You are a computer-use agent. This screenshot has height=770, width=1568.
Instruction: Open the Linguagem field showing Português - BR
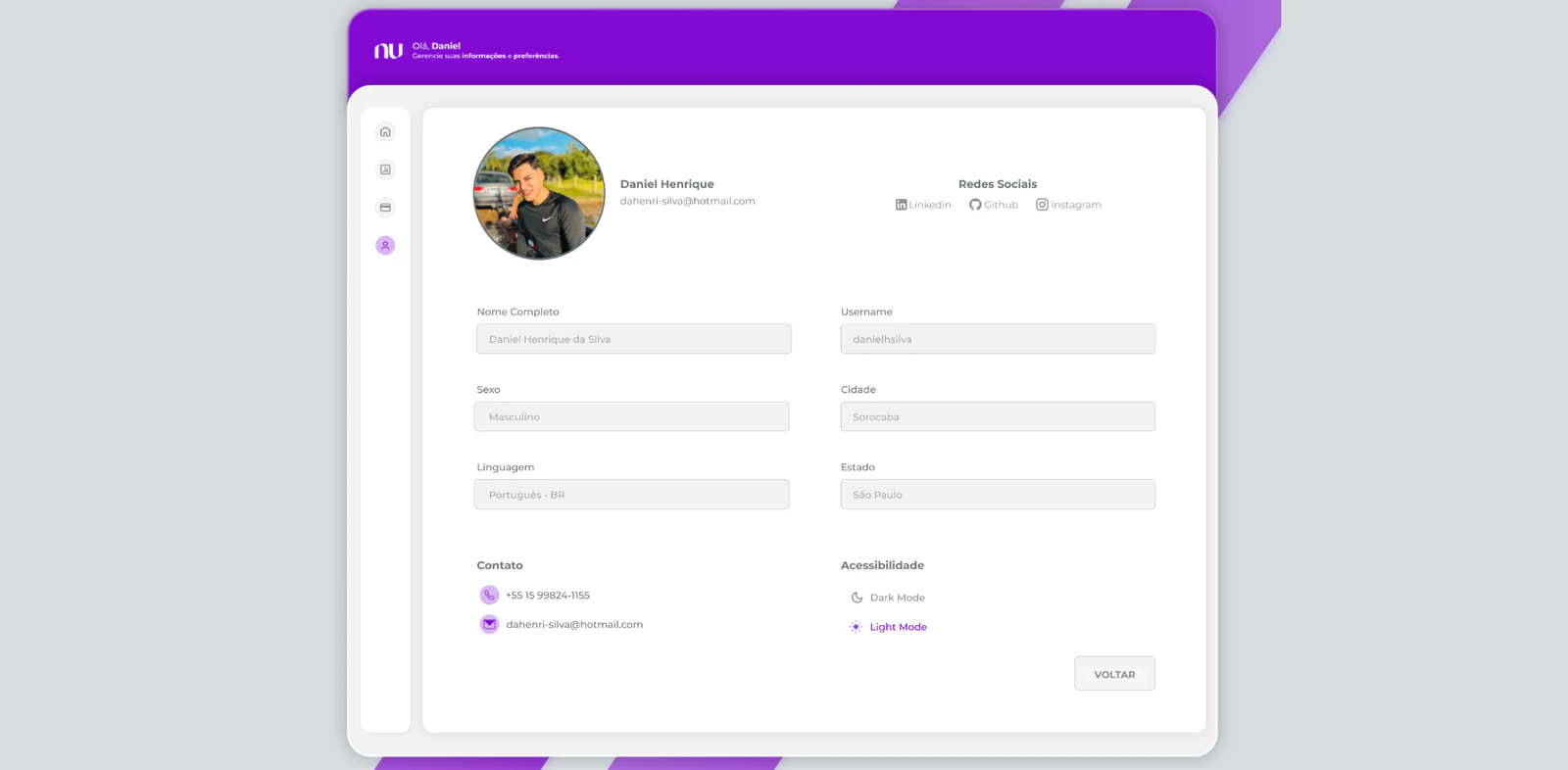click(632, 495)
